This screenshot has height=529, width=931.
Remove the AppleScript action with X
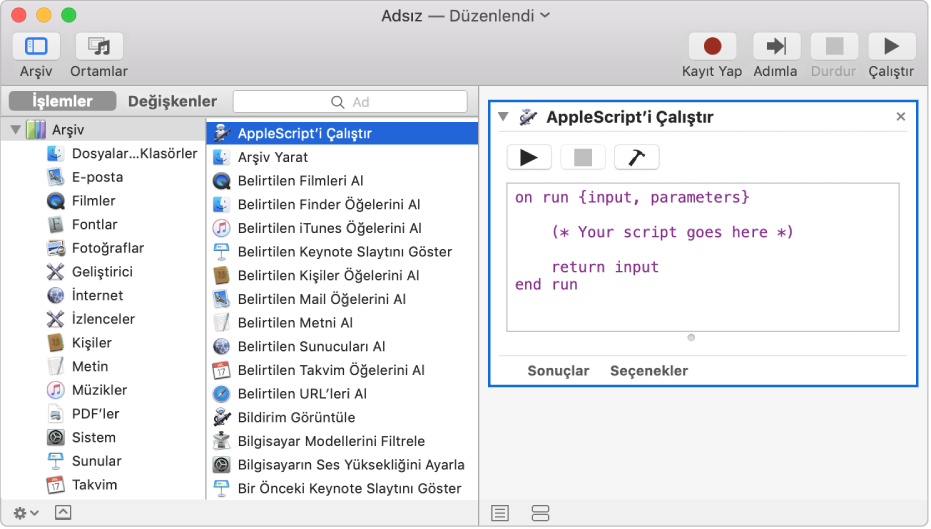(900, 117)
